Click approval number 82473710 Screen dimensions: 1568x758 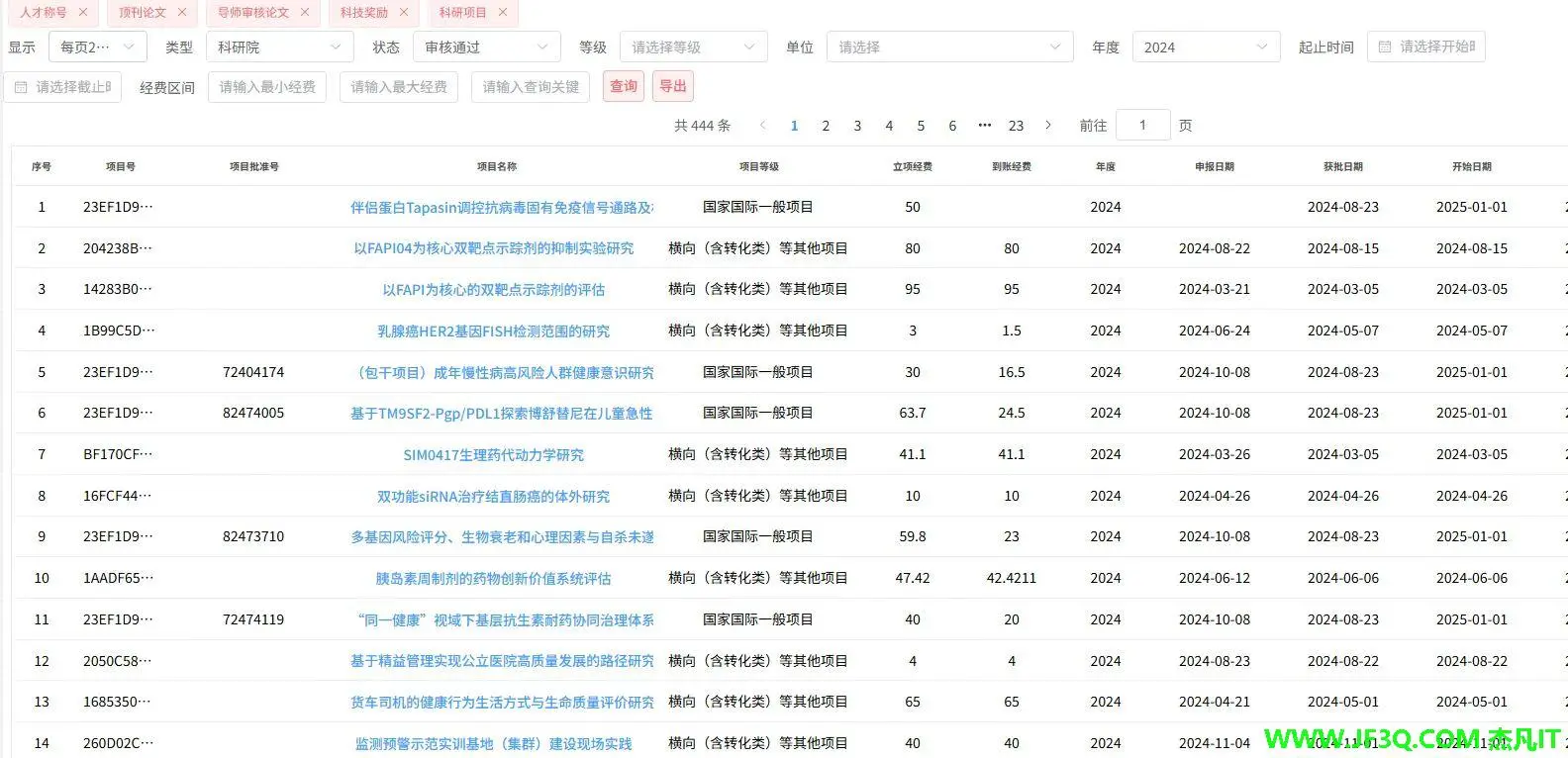tap(253, 537)
